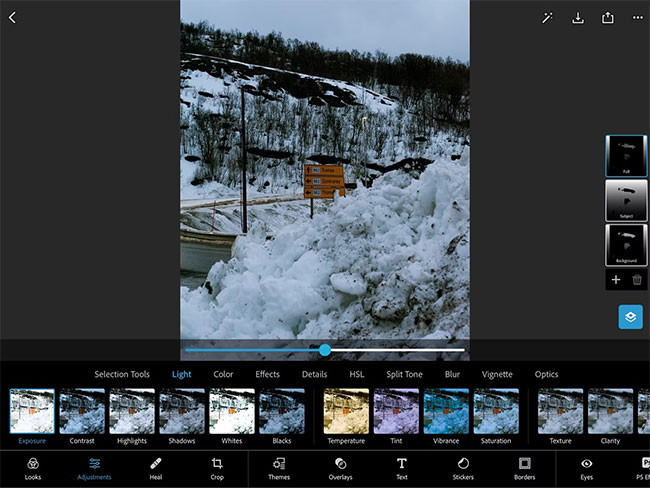Screen dimensions: 650x488
Task: Select the Highlights adjustment thumbnail
Action: 132,411
